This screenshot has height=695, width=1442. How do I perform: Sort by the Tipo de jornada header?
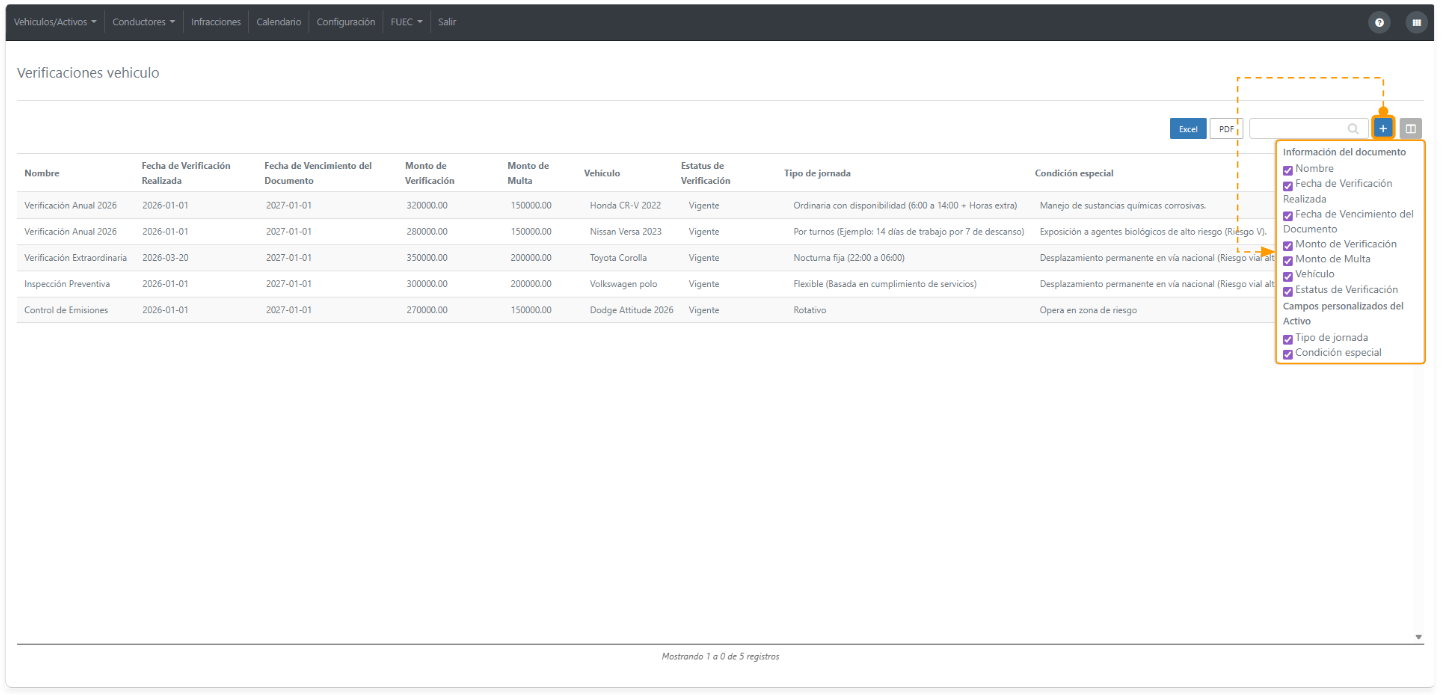click(x=817, y=173)
